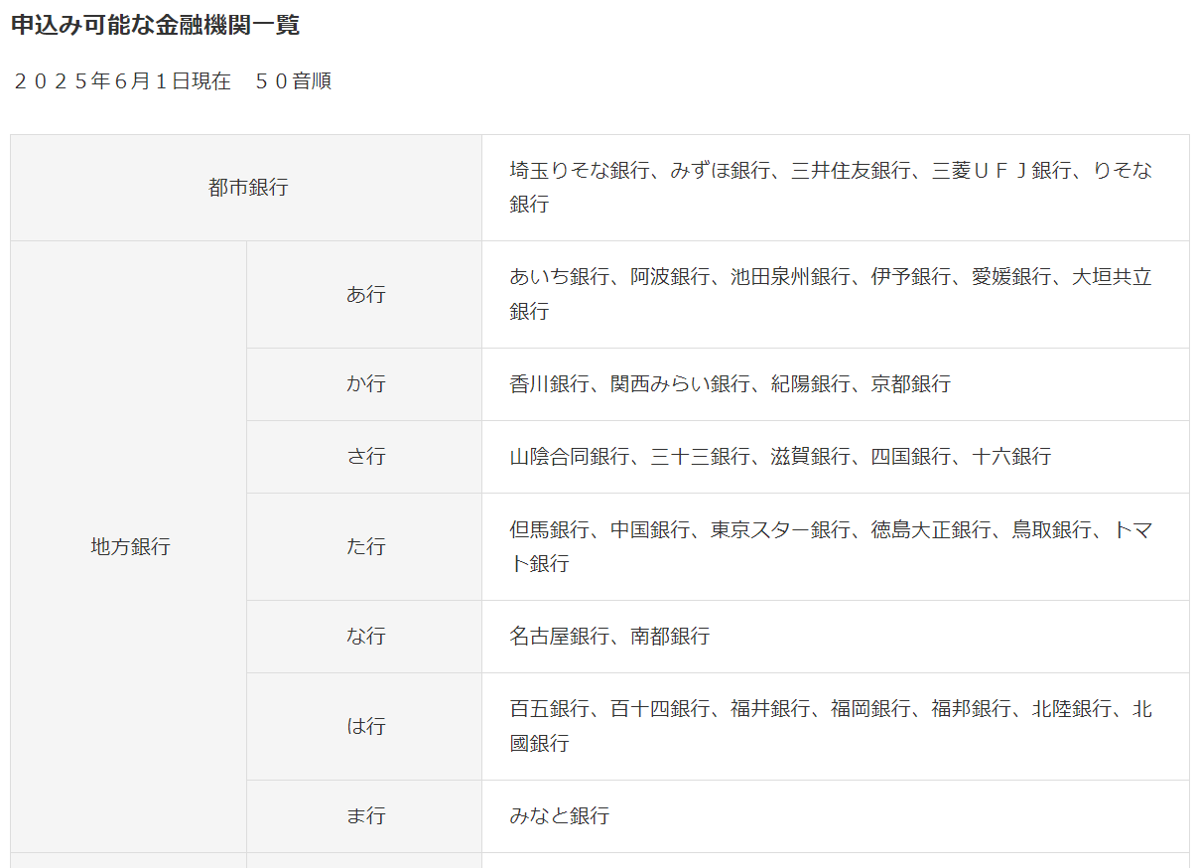The width and height of the screenshot is (1197, 868).
Task: Select the bank name 南都銀行
Action: point(669,636)
